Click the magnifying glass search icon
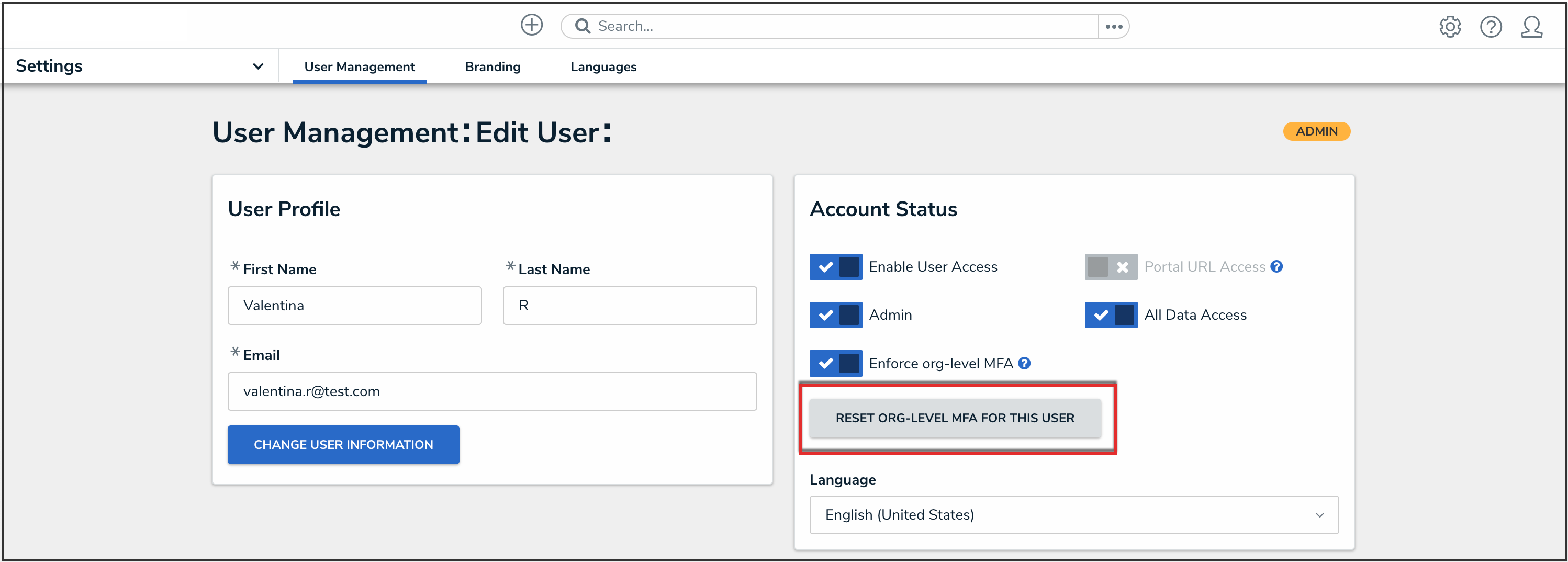This screenshot has width=1568, height=562. [583, 26]
